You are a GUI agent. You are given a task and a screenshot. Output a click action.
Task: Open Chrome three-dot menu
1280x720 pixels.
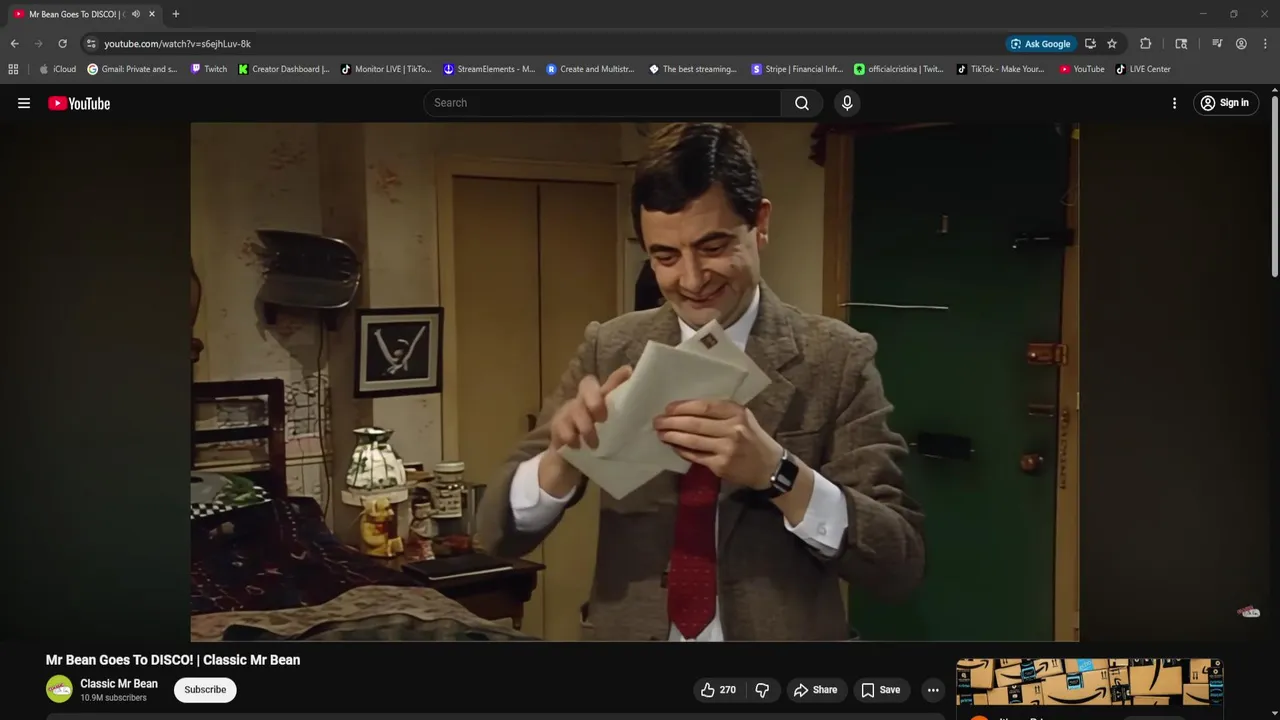point(1266,44)
